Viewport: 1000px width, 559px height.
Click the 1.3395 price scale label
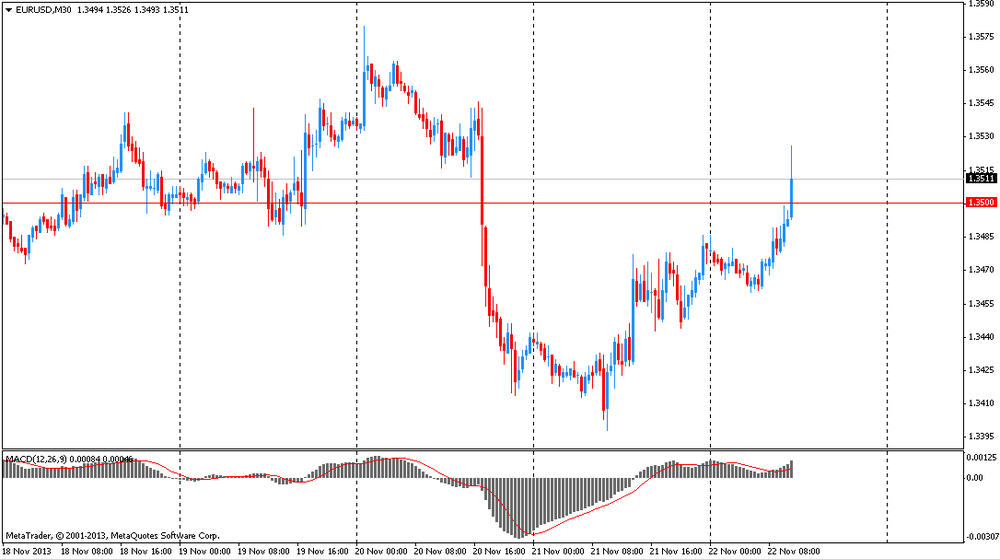pos(980,437)
